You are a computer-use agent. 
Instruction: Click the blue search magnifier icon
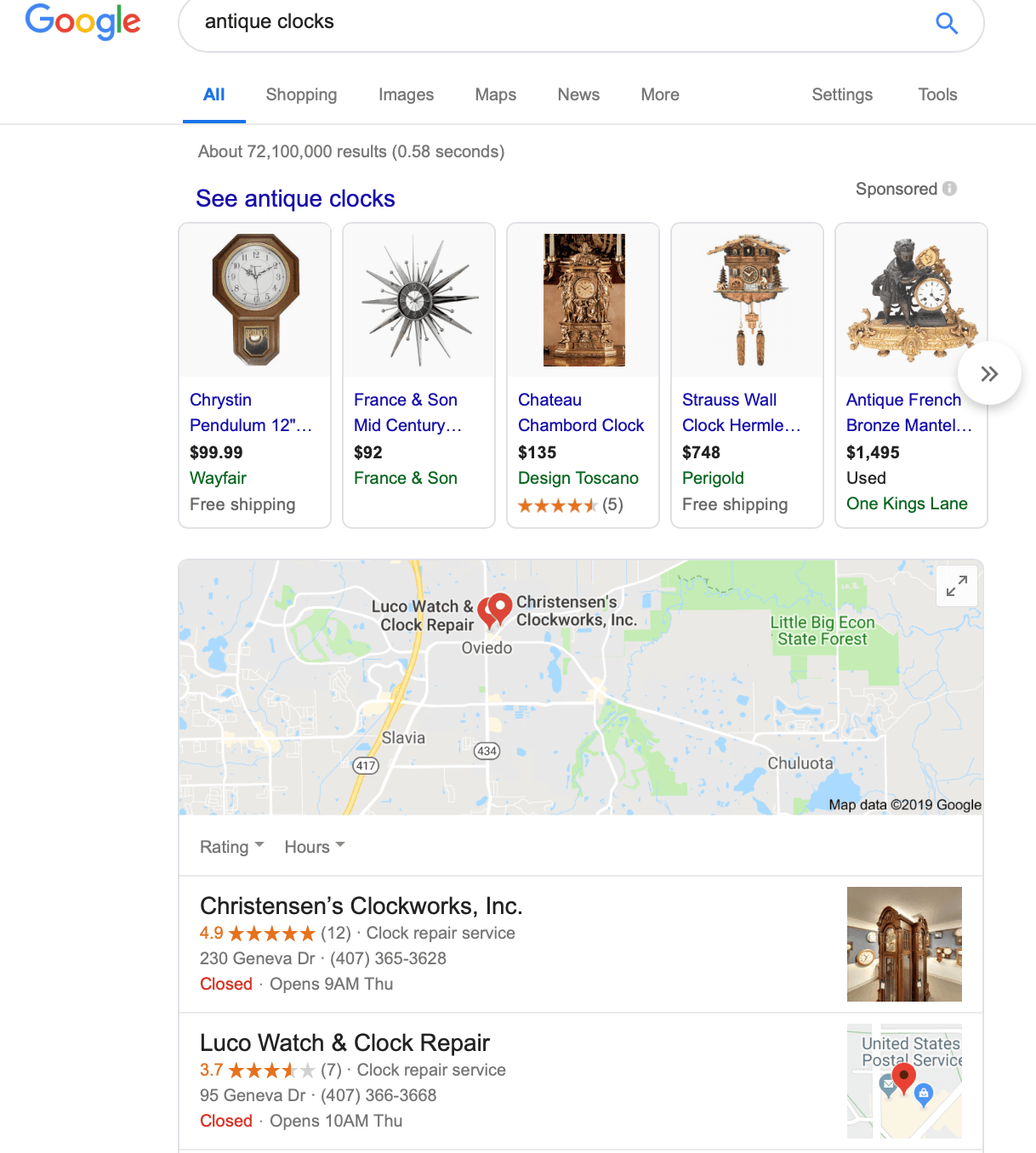coord(946,23)
